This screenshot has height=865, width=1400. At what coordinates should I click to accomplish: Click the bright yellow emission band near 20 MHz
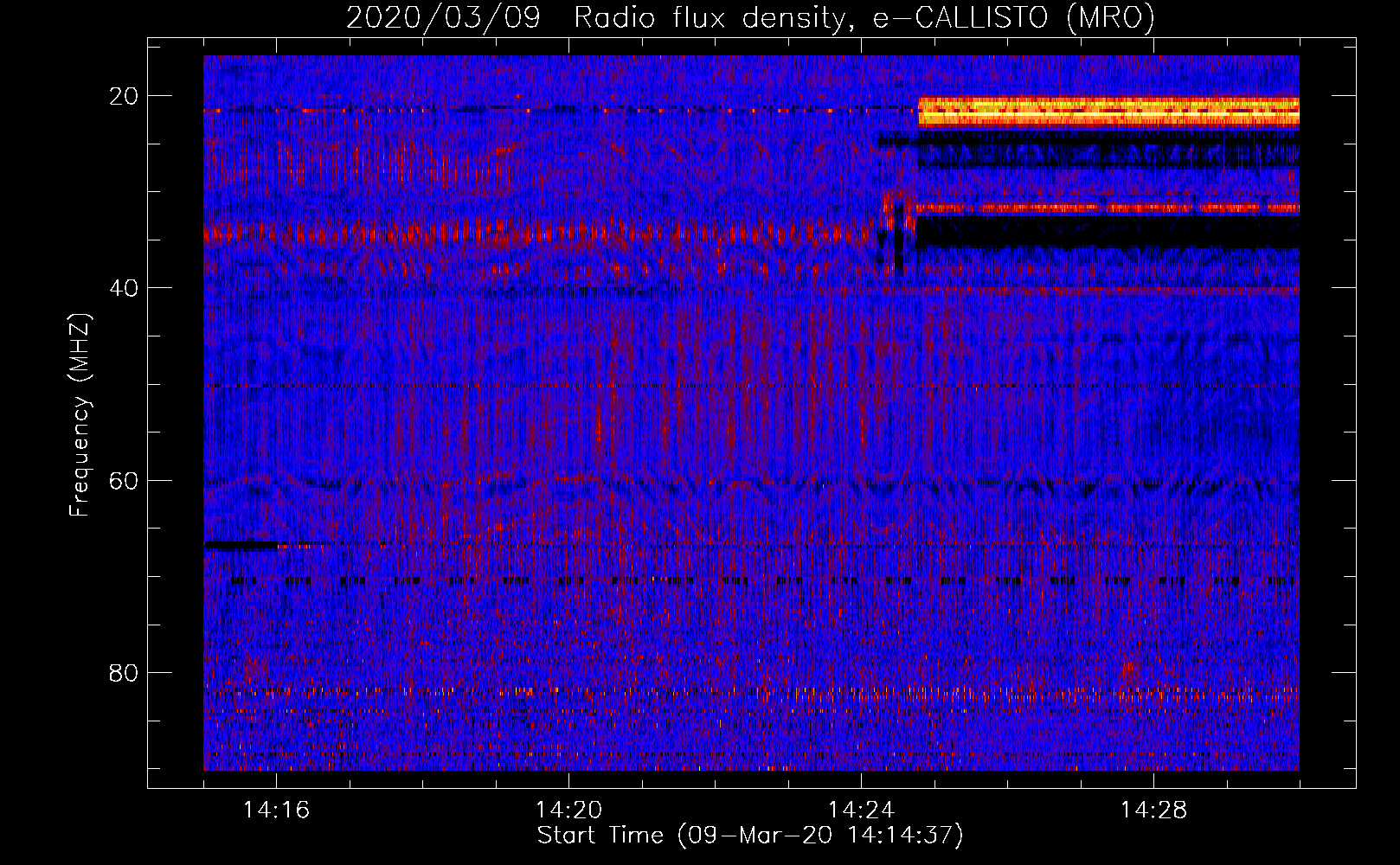[x=1108, y=112]
